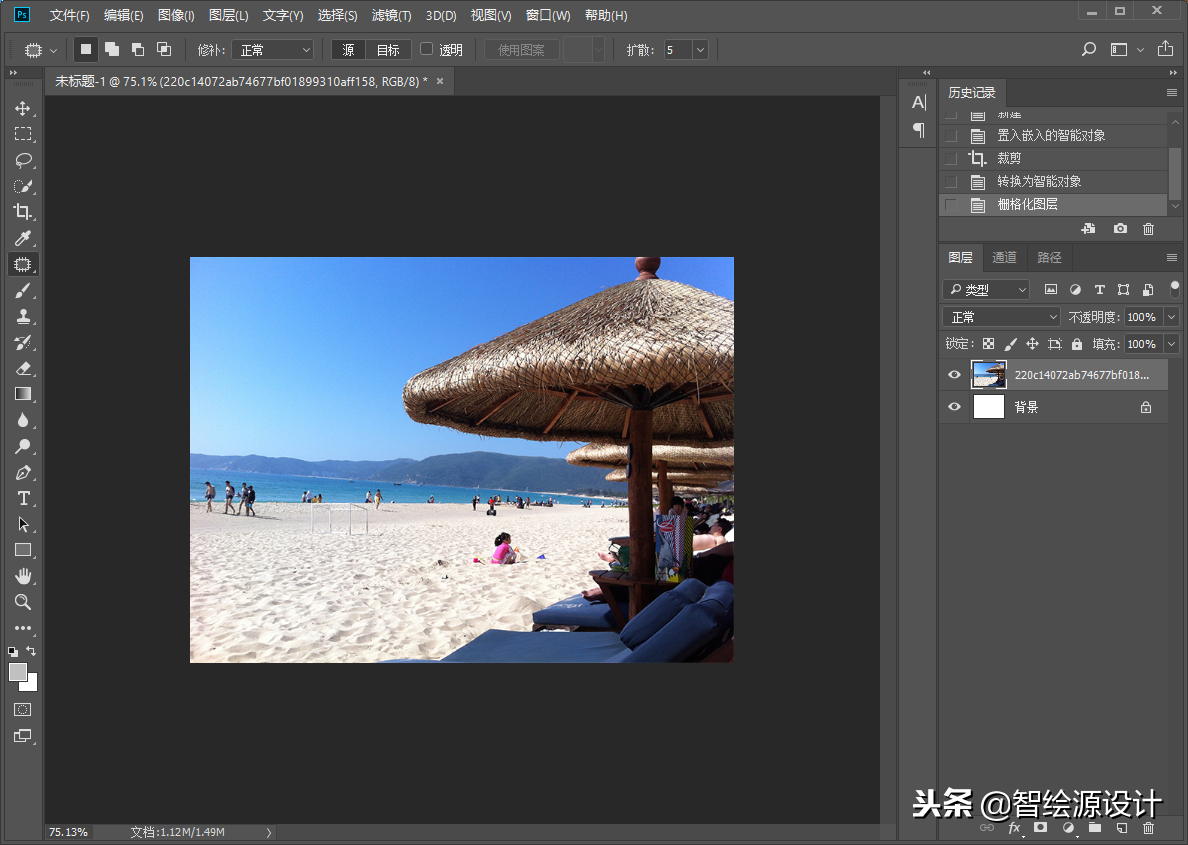Screen dimensions: 1188x845
Task: Select the Hand tool
Action: (22, 576)
